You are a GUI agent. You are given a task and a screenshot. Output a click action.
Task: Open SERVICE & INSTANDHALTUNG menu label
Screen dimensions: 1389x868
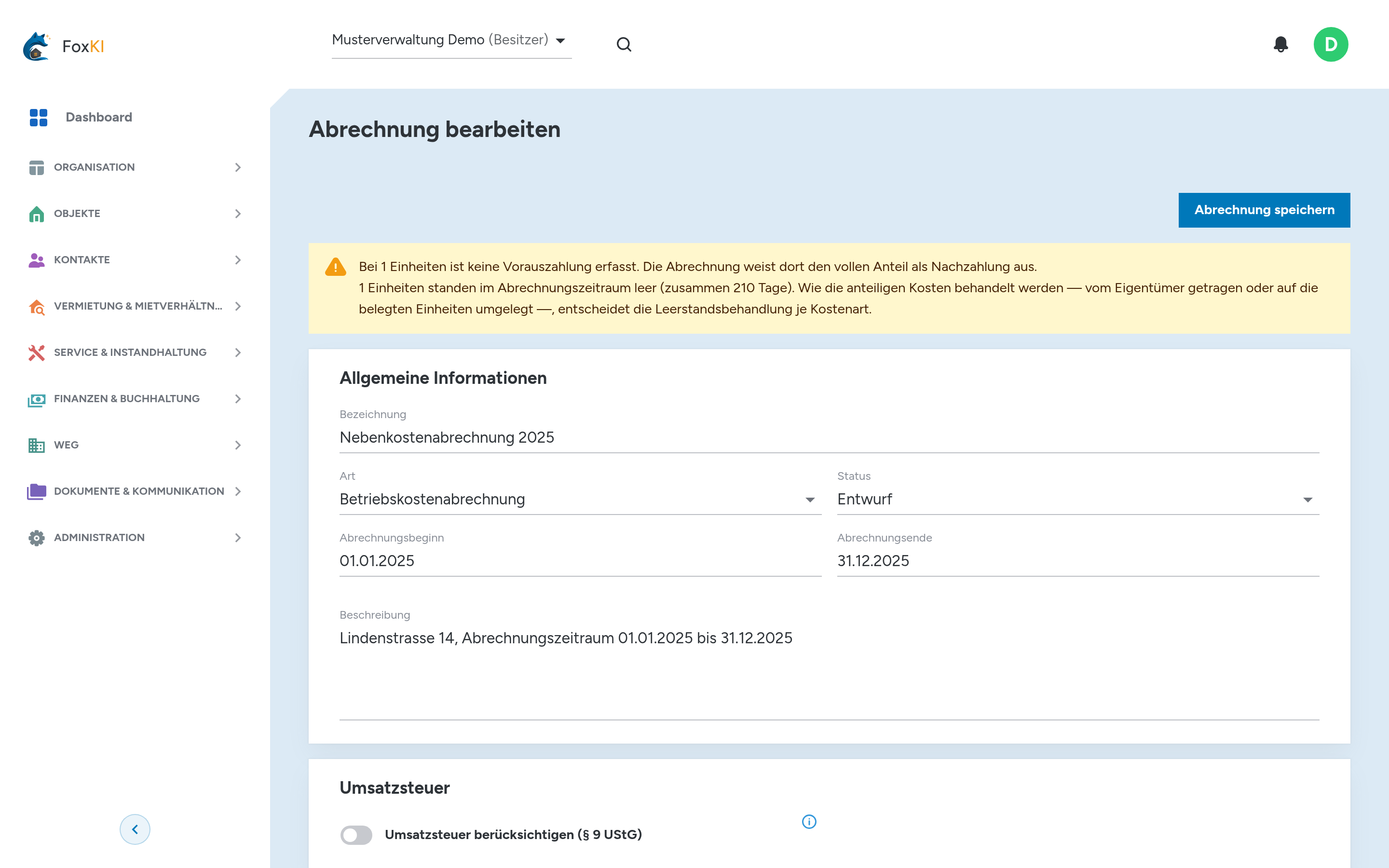tap(130, 353)
